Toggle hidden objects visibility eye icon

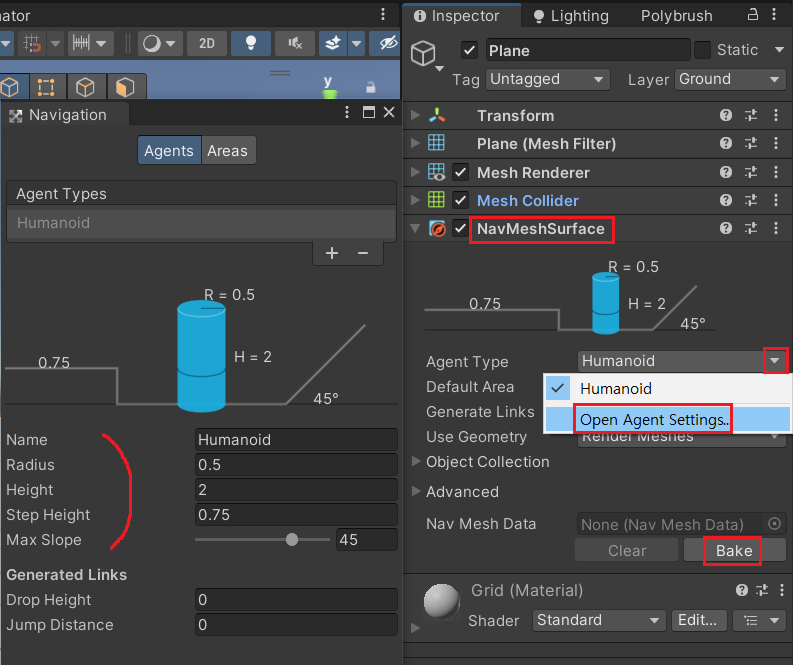coord(388,43)
